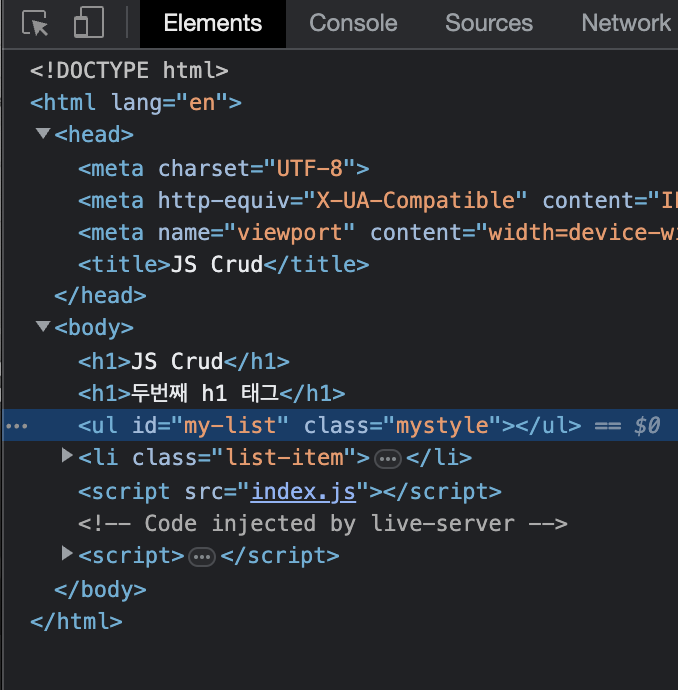
Task: Click the UTF-8 attribute value
Action: pyautogui.click(x=310, y=169)
